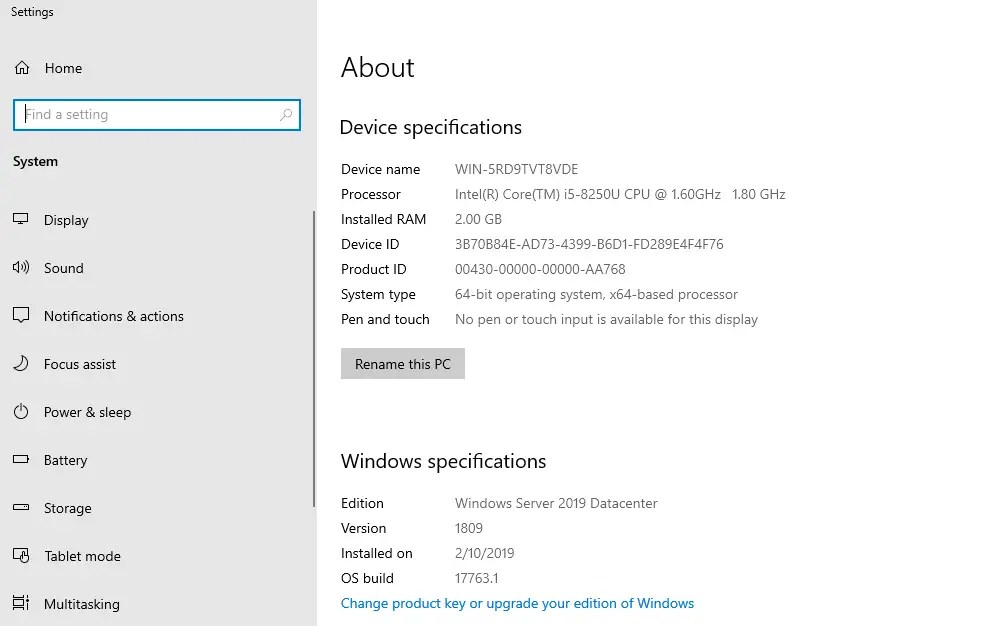This screenshot has height=626, width=981.
Task: Select the Display icon in sidebar
Action: [x=22, y=220]
